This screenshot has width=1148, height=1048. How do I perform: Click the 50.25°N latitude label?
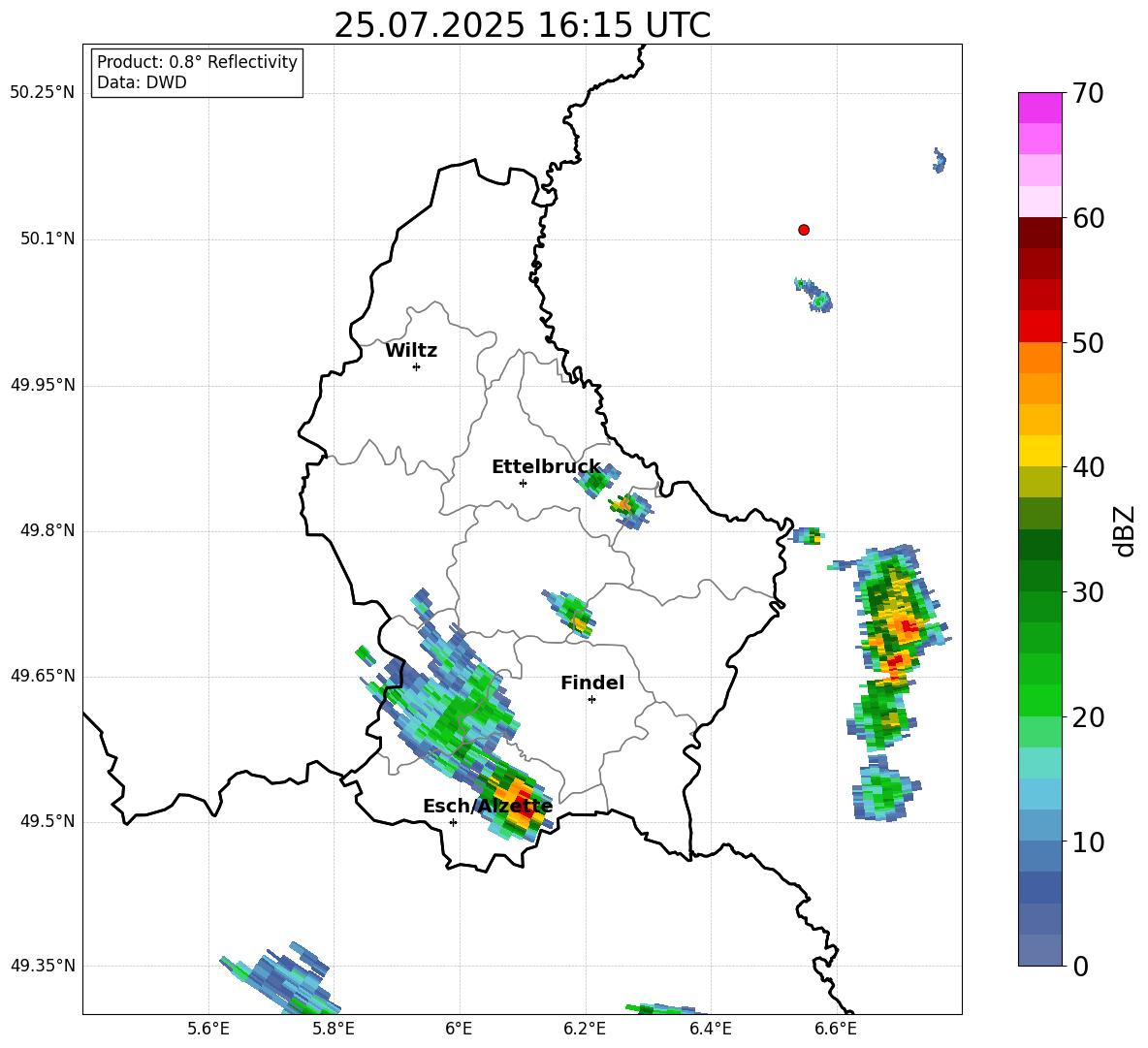coord(43,93)
